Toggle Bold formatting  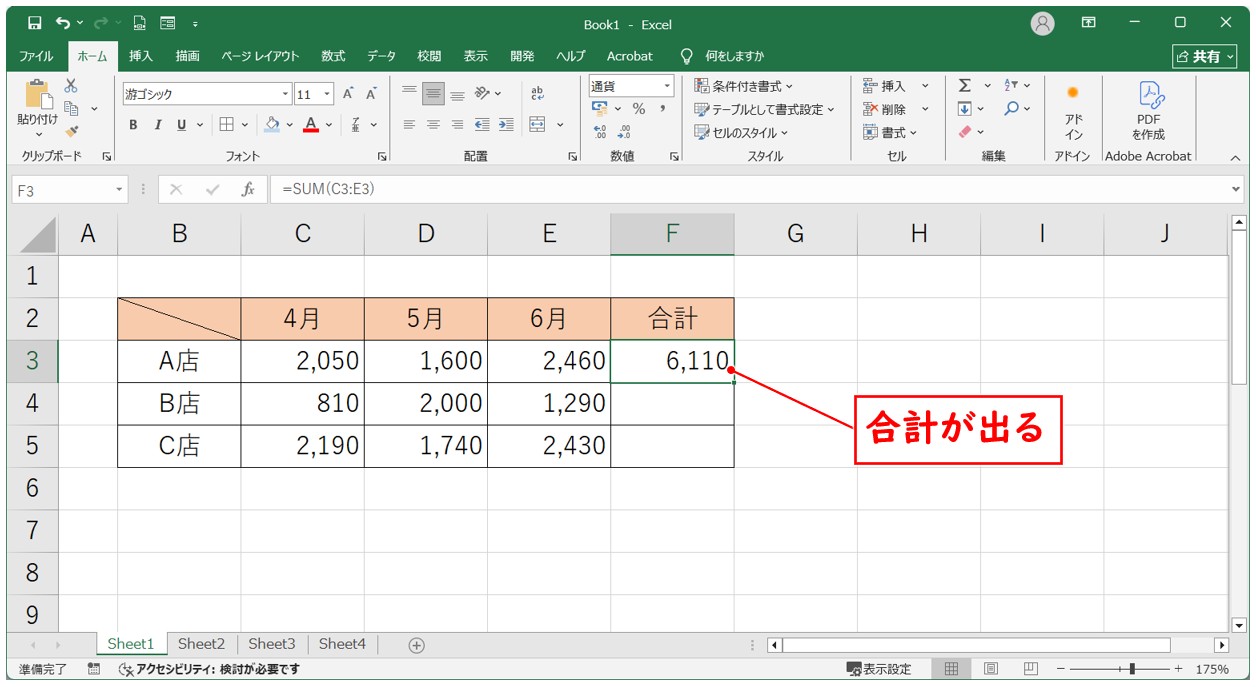[133, 125]
